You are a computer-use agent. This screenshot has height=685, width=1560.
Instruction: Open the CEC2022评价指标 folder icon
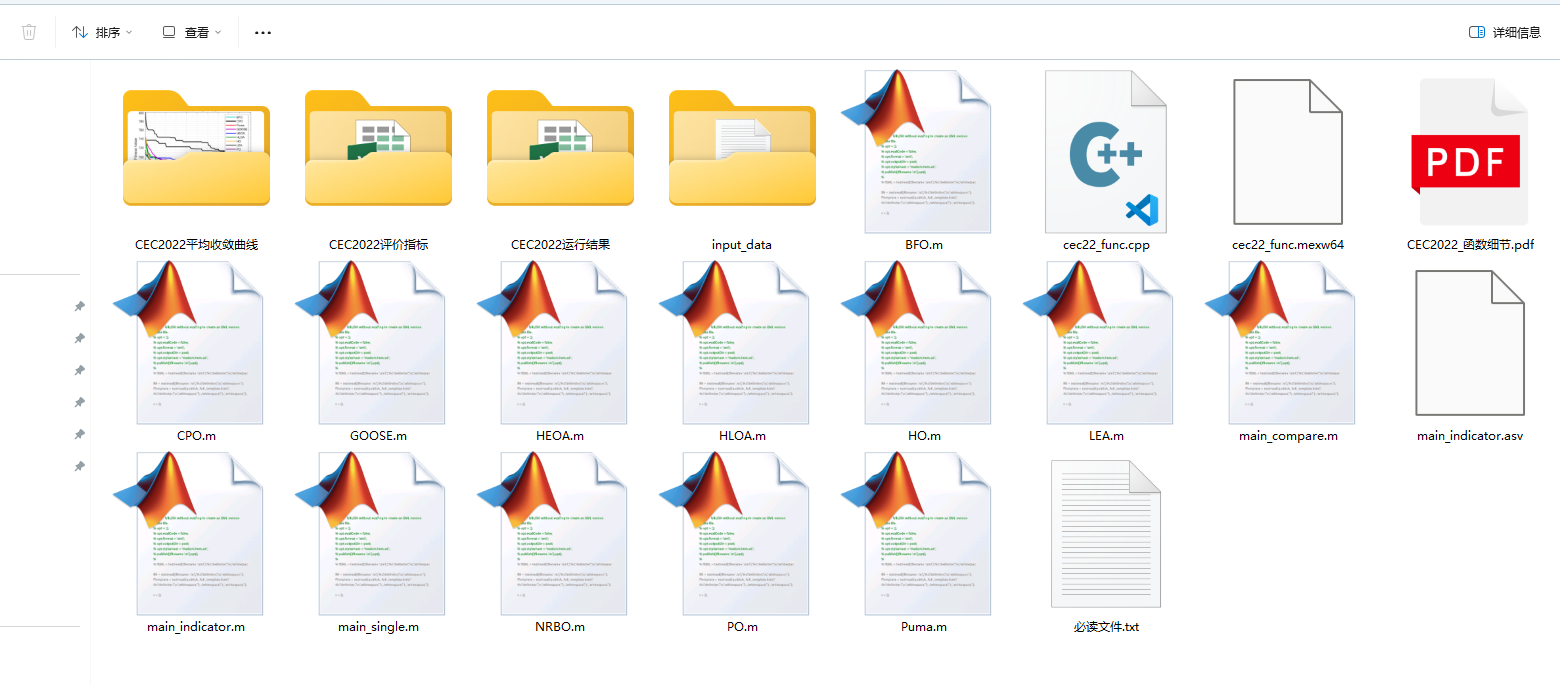point(378,148)
